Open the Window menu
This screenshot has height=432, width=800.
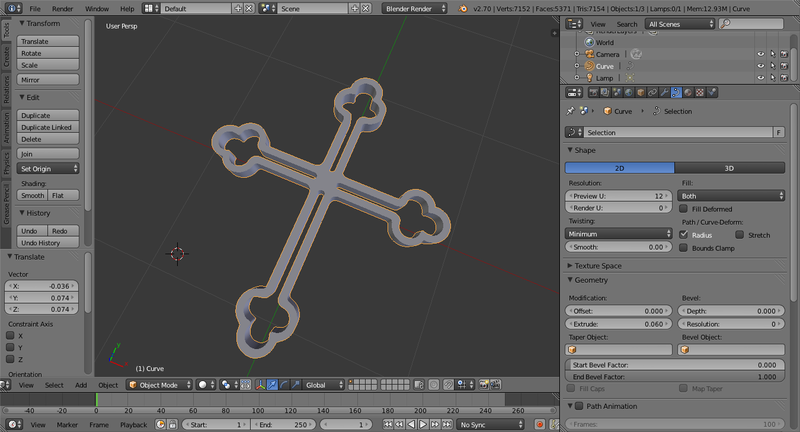pos(97,9)
